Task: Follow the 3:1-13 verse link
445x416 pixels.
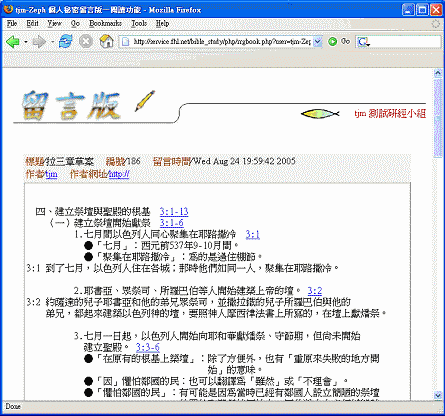Action: click(174, 211)
